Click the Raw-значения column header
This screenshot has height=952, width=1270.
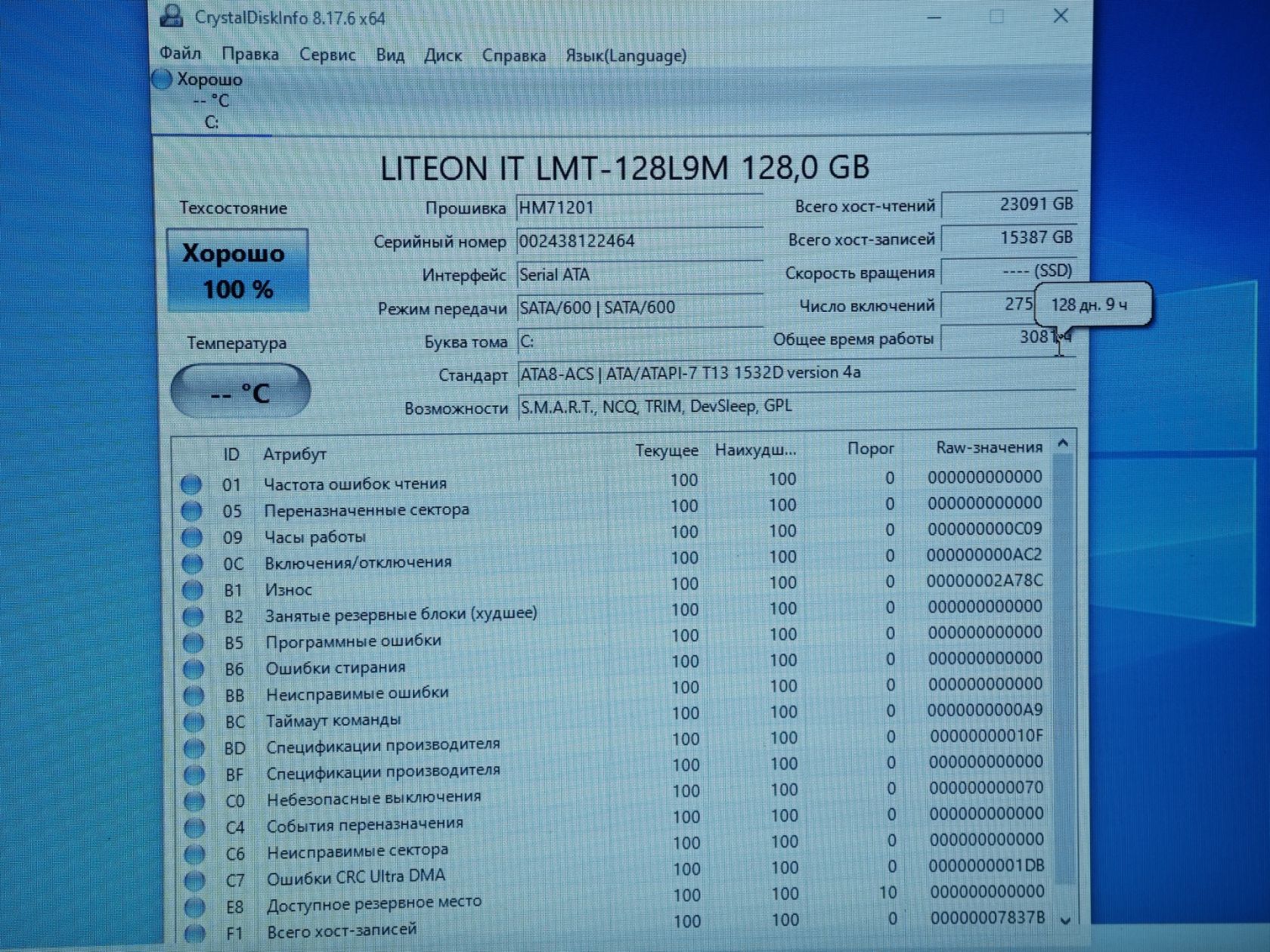point(989,447)
